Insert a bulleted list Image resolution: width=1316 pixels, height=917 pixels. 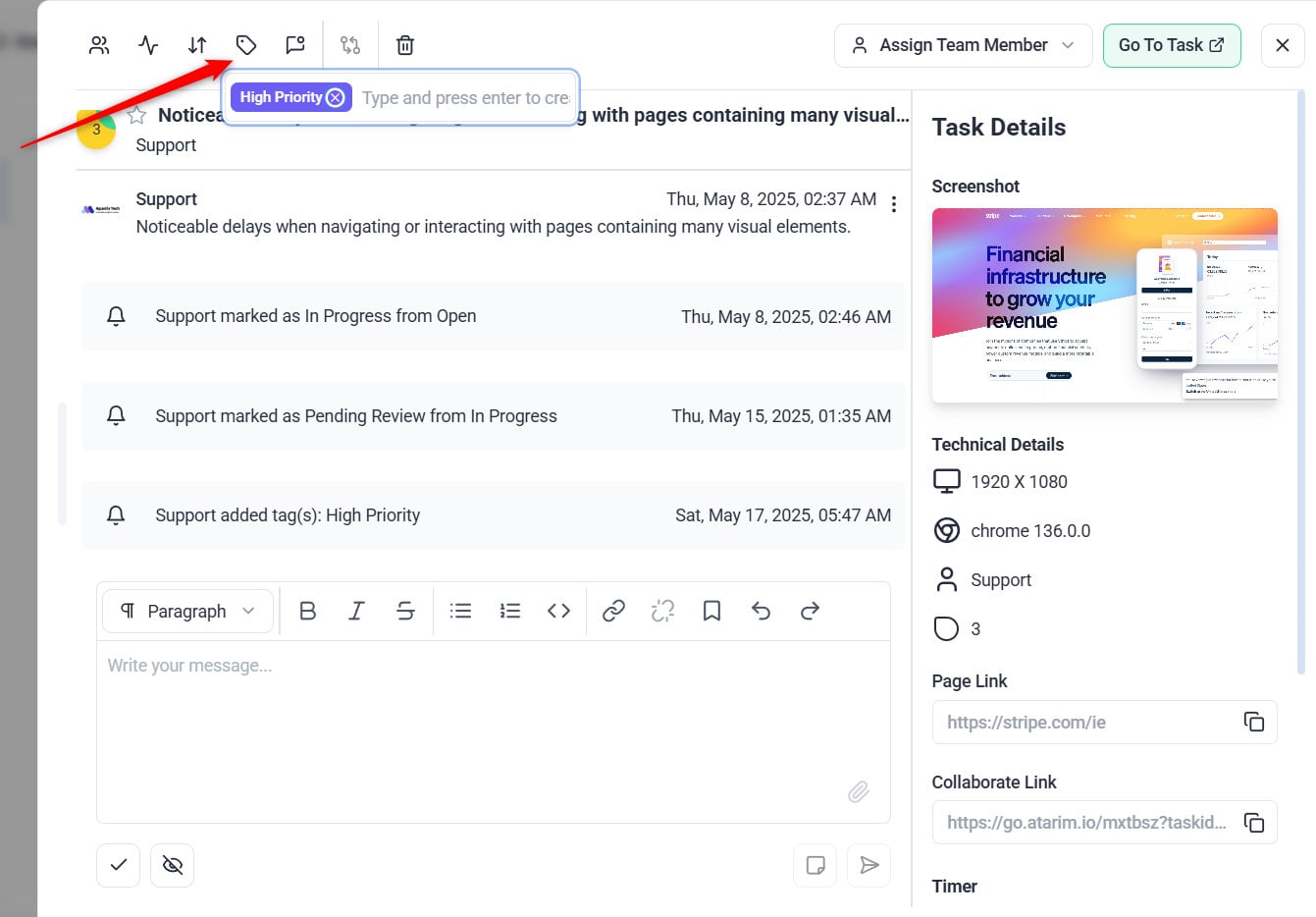460,611
